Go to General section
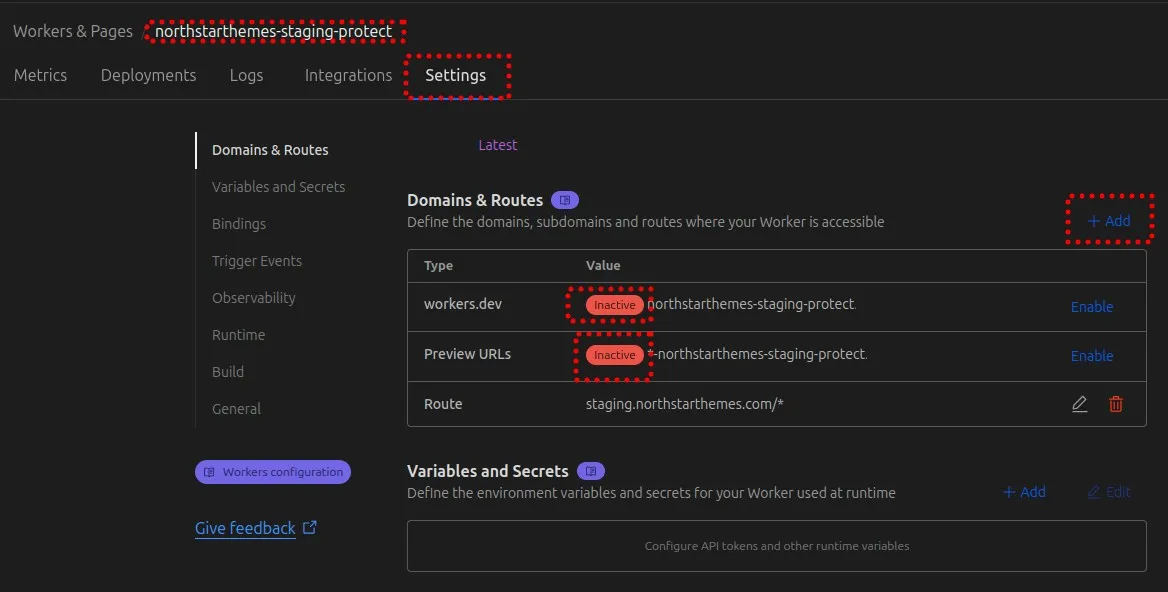 click(x=236, y=409)
